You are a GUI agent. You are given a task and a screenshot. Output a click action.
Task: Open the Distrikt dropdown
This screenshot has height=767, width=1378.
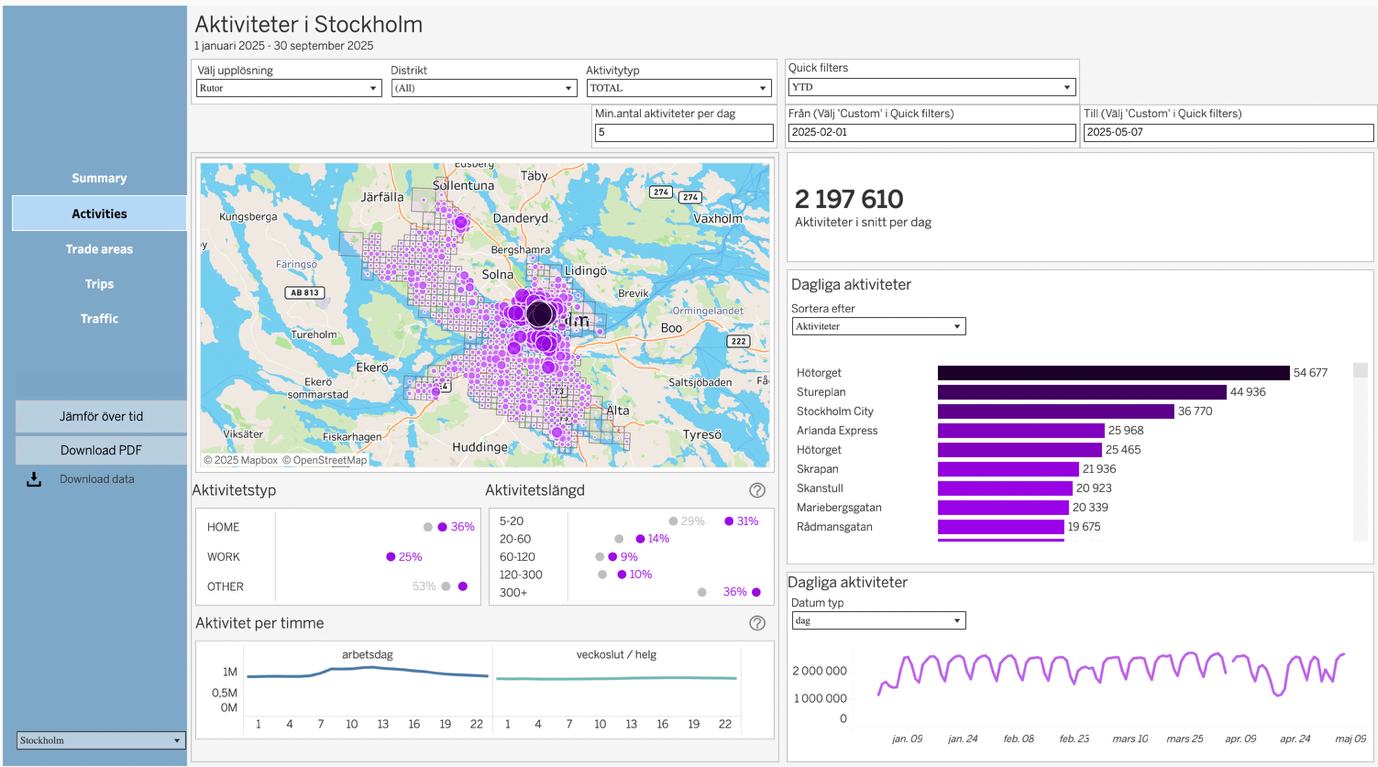483,88
